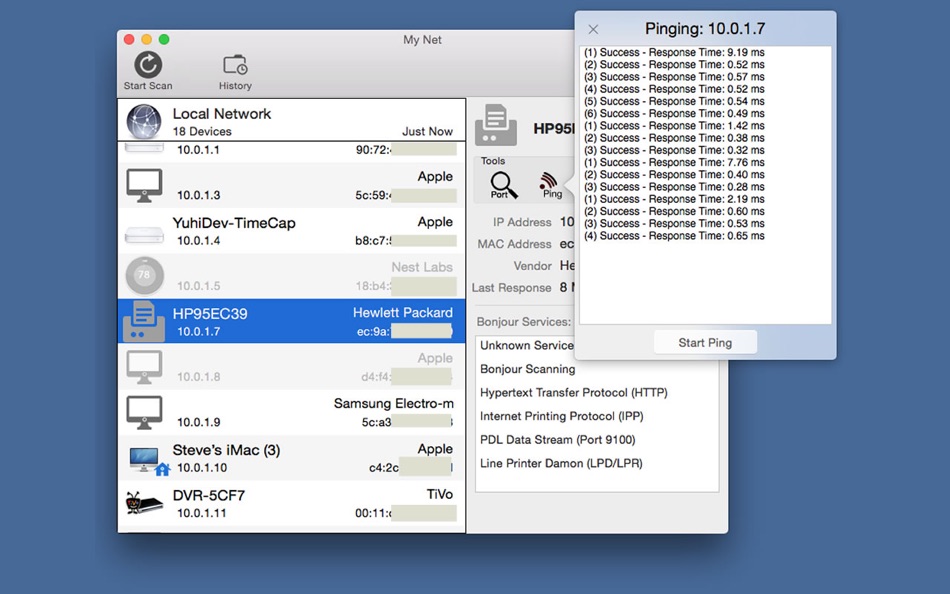Click the large printer icon in detail pane
The height and width of the screenshot is (594, 950).
[x=496, y=125]
